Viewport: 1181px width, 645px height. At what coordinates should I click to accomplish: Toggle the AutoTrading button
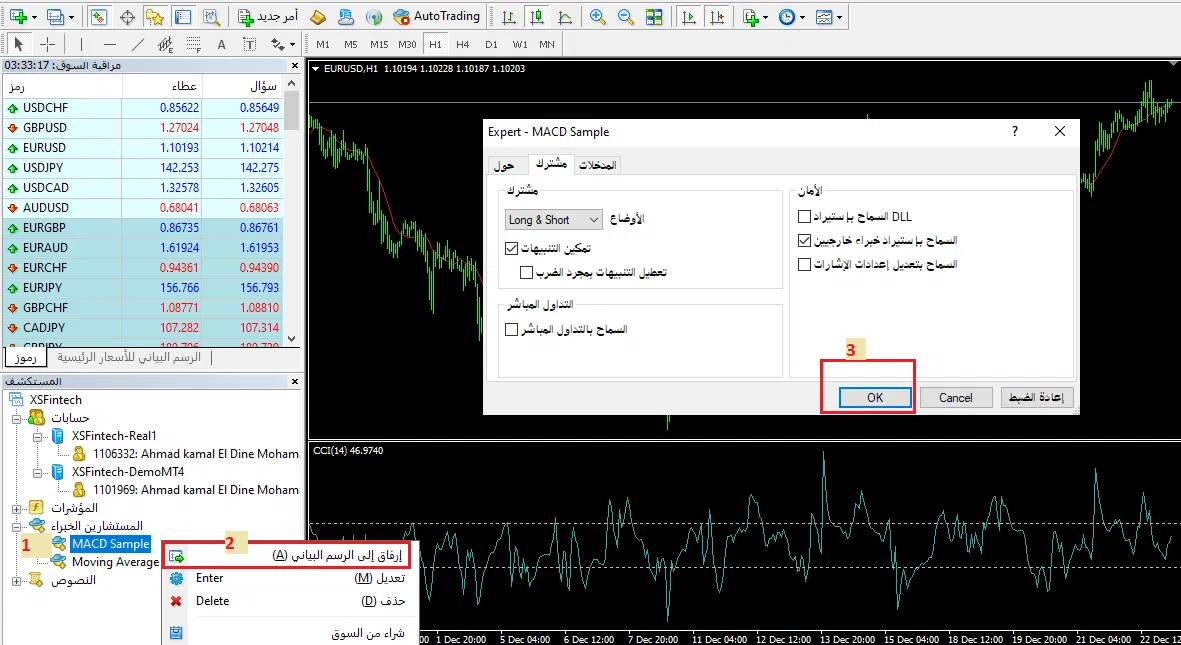pyautogui.click(x=436, y=16)
